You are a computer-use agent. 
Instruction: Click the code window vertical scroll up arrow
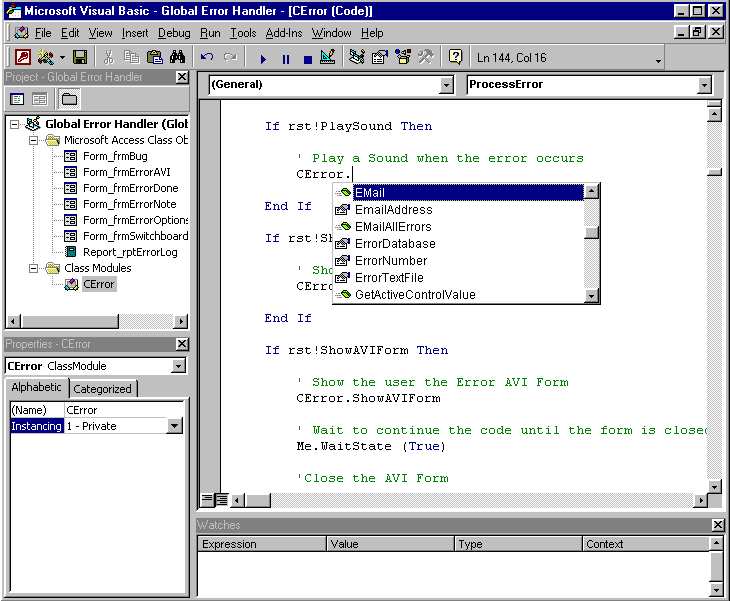(x=714, y=114)
